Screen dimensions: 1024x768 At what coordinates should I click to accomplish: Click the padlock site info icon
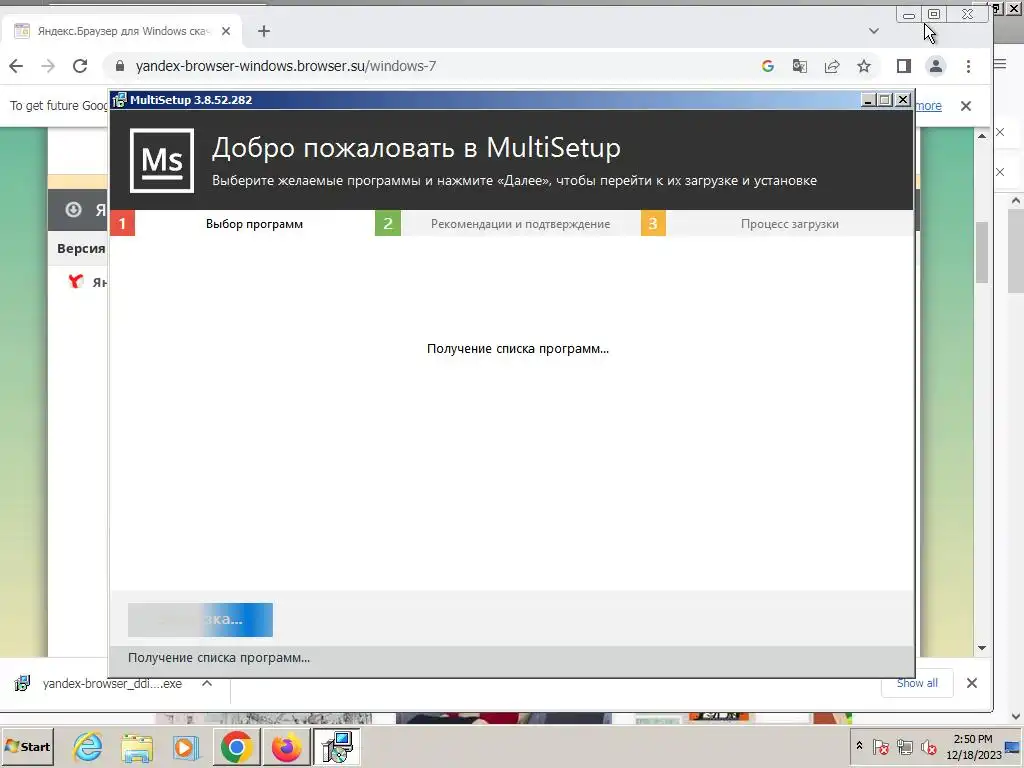(120, 66)
